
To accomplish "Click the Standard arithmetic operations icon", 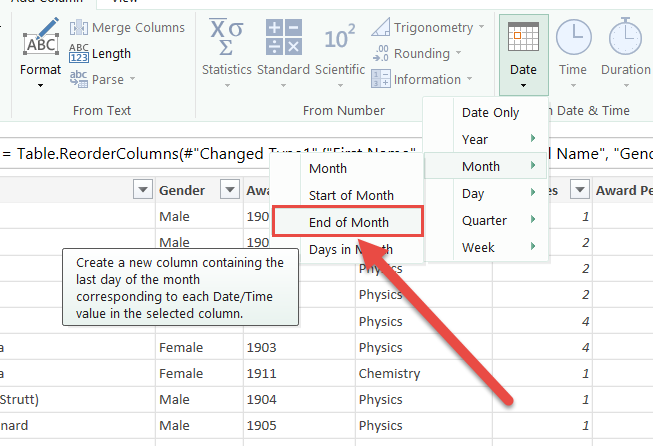I will (x=282, y=38).
